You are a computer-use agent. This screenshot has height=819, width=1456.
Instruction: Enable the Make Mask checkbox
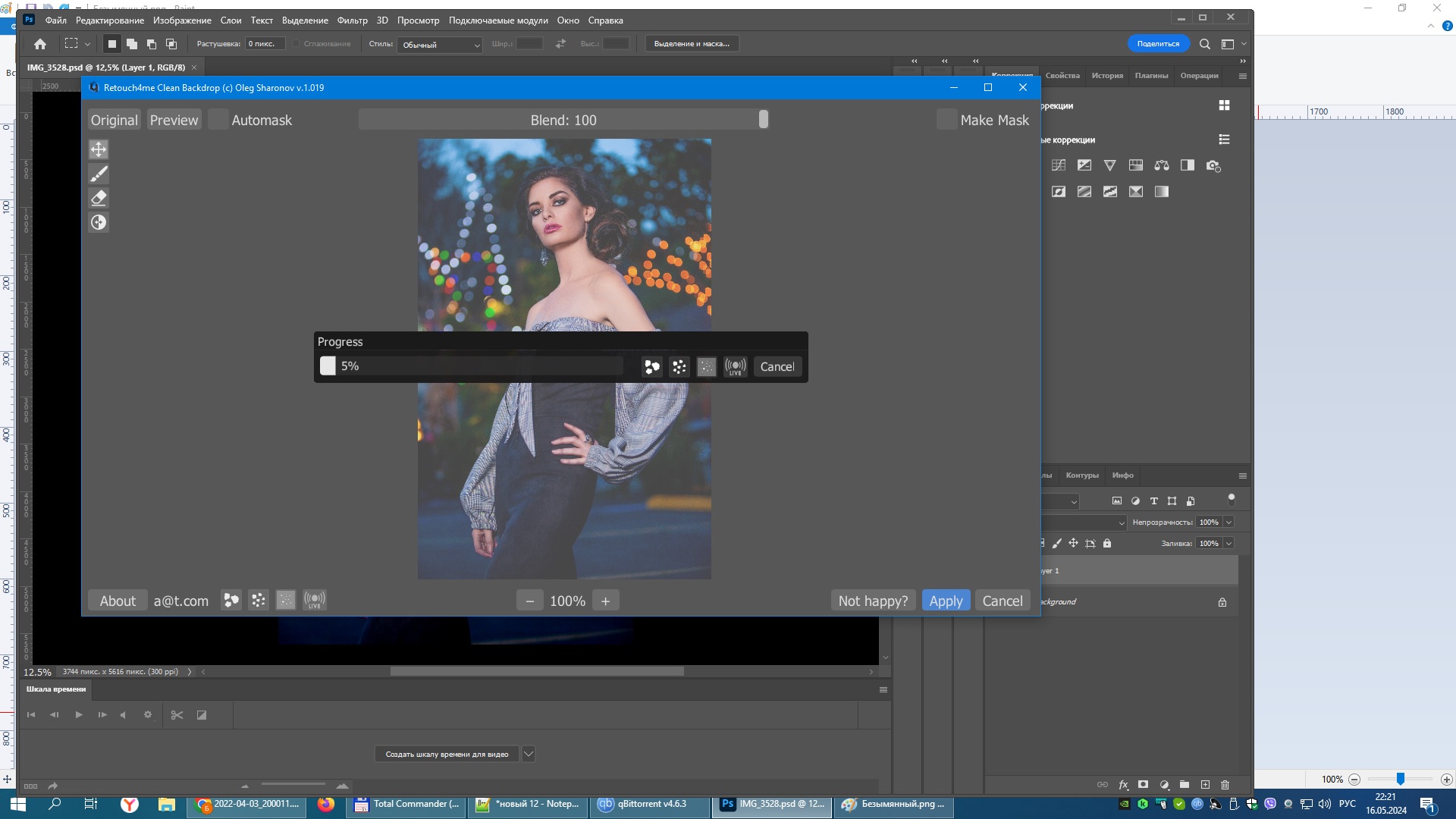pos(946,120)
